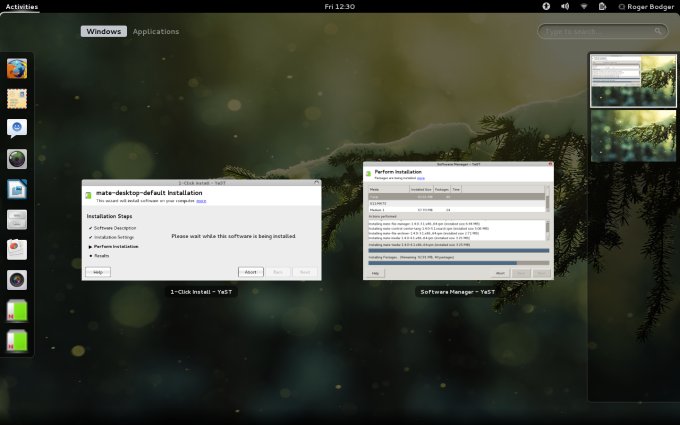Open the file cabinet Files icon in dash
This screenshot has height=425, width=680.
pyautogui.click(x=17, y=219)
